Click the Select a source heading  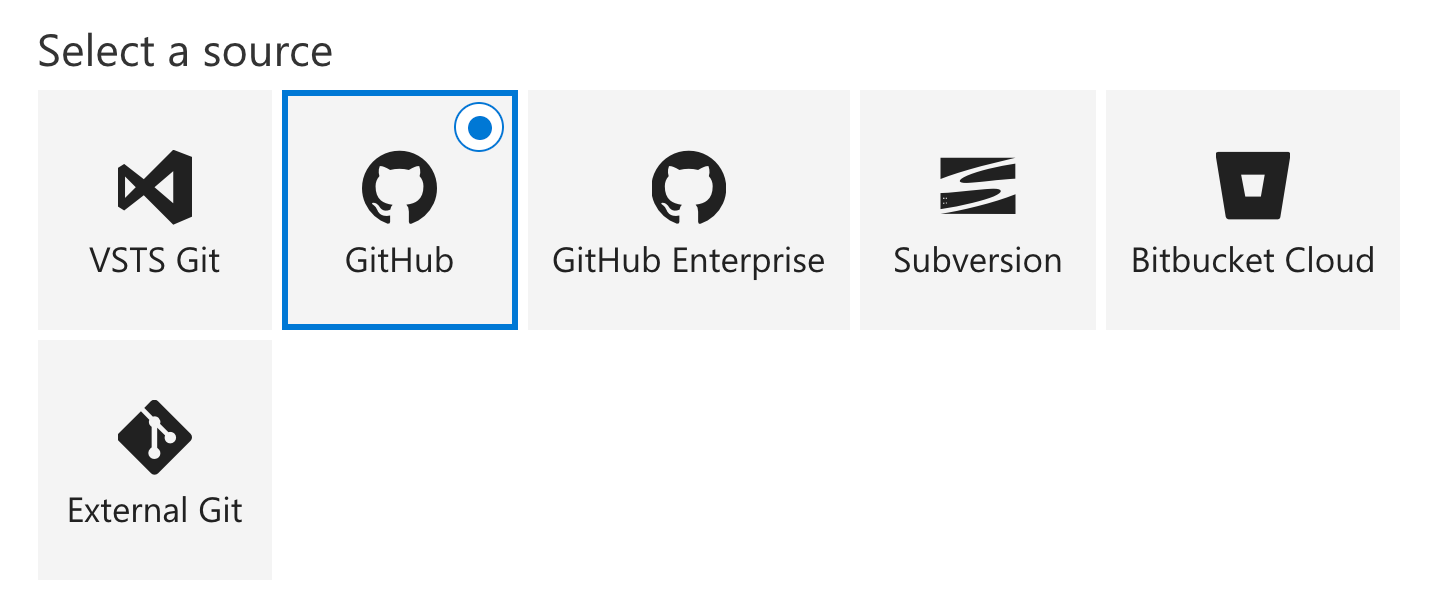pos(185,51)
